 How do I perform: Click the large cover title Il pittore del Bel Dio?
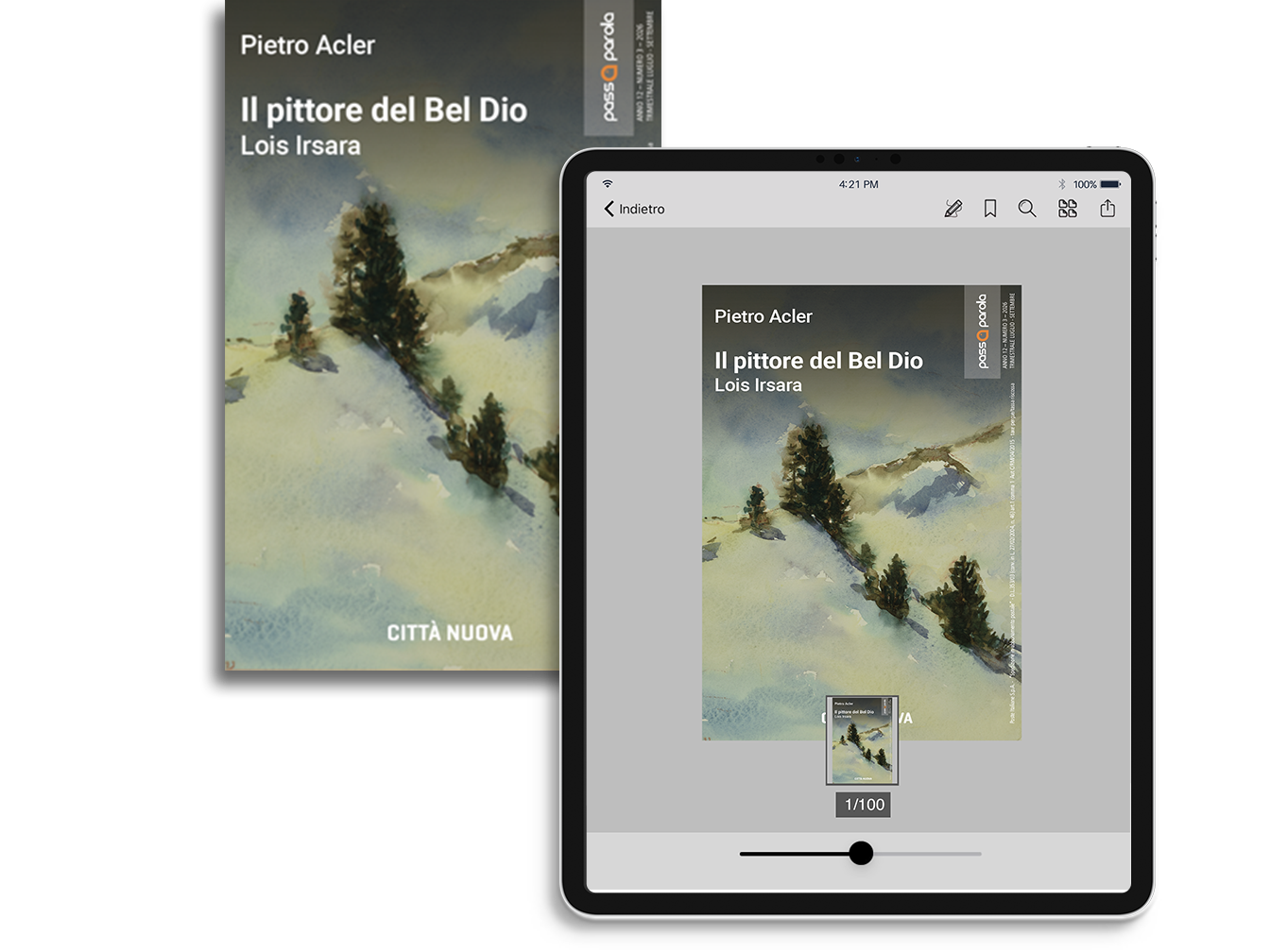(384, 110)
